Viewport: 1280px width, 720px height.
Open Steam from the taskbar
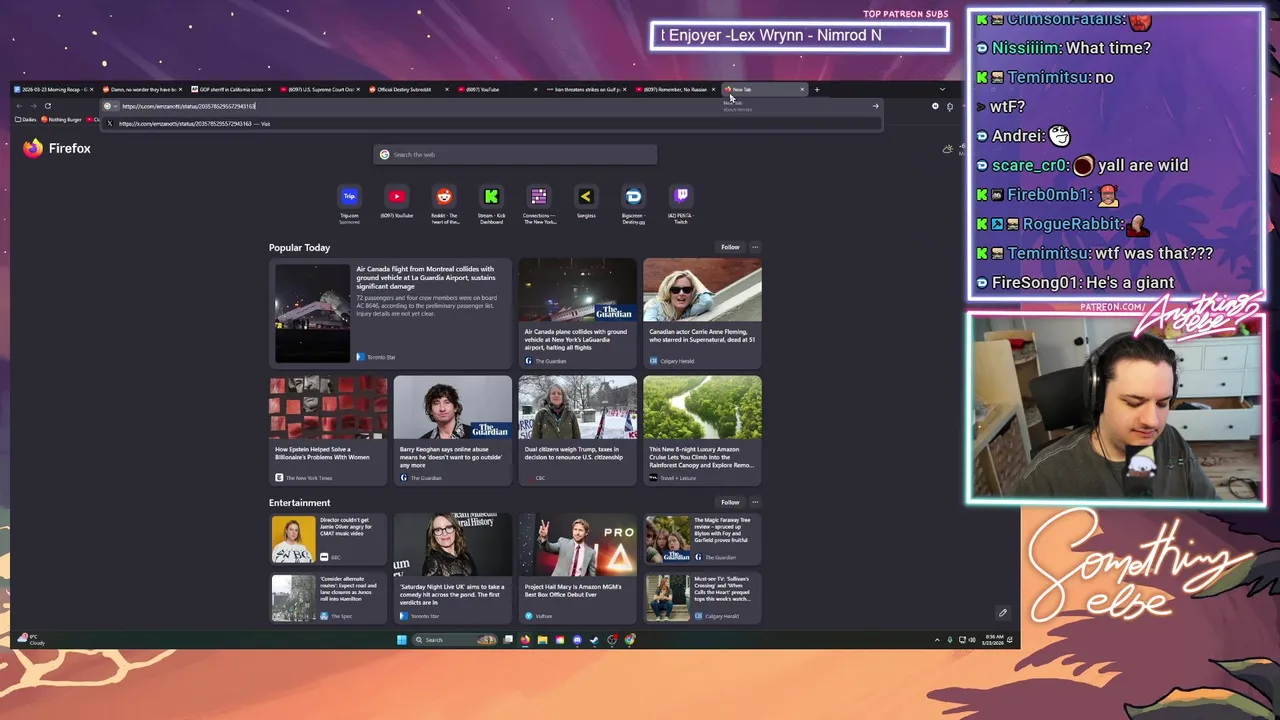[x=595, y=640]
